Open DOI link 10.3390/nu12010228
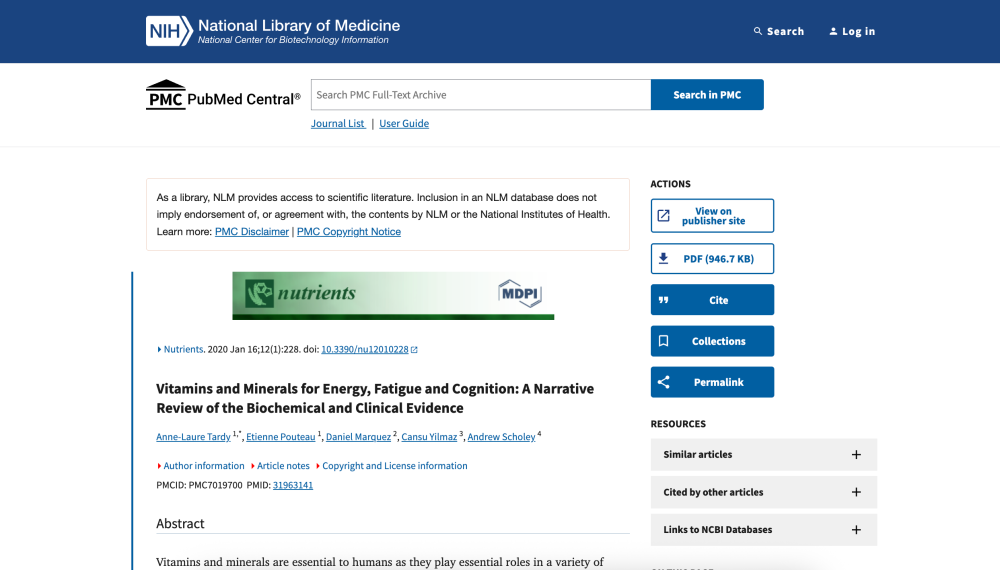1000x570 pixels. (365, 349)
